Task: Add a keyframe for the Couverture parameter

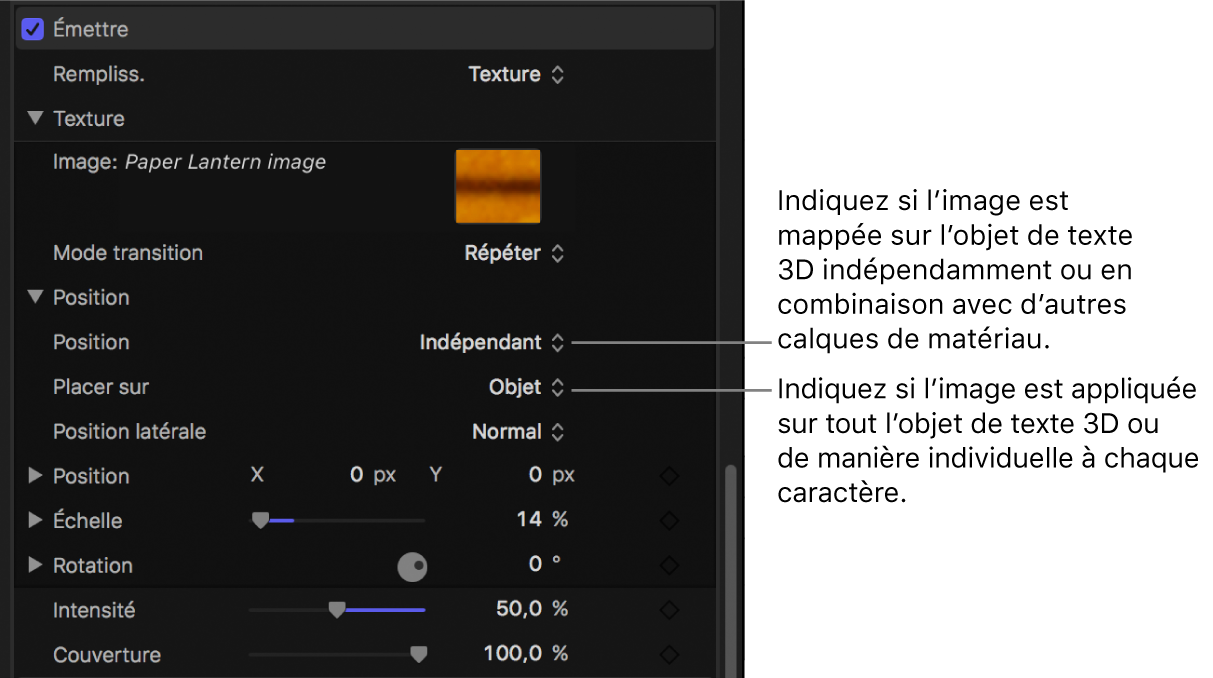Action: pyautogui.click(x=668, y=655)
